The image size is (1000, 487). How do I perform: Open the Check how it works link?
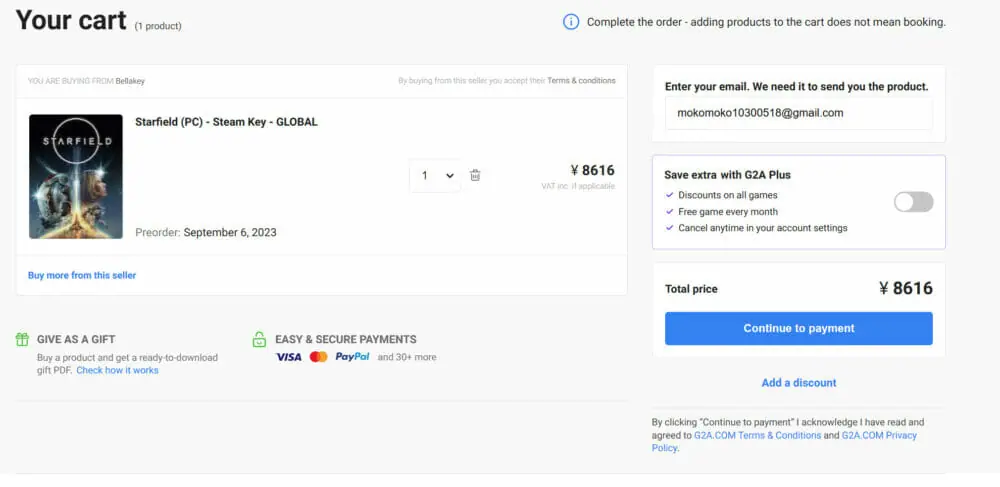(x=117, y=370)
